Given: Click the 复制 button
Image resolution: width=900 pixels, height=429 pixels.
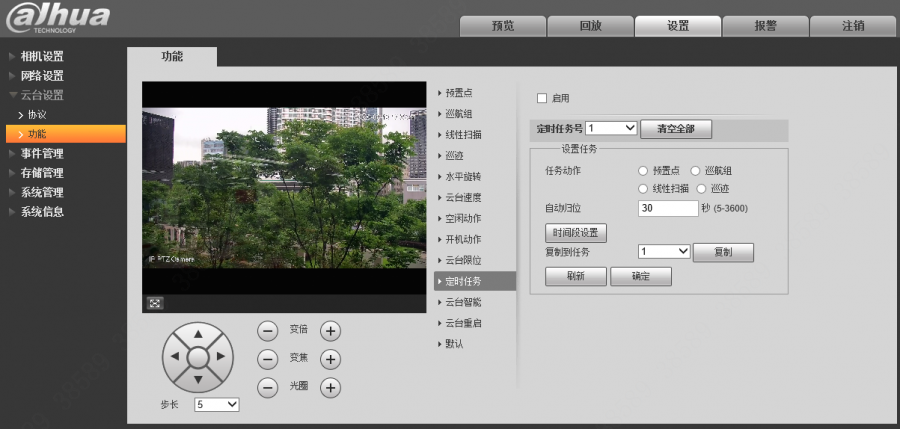Looking at the screenshot, I should [x=723, y=252].
